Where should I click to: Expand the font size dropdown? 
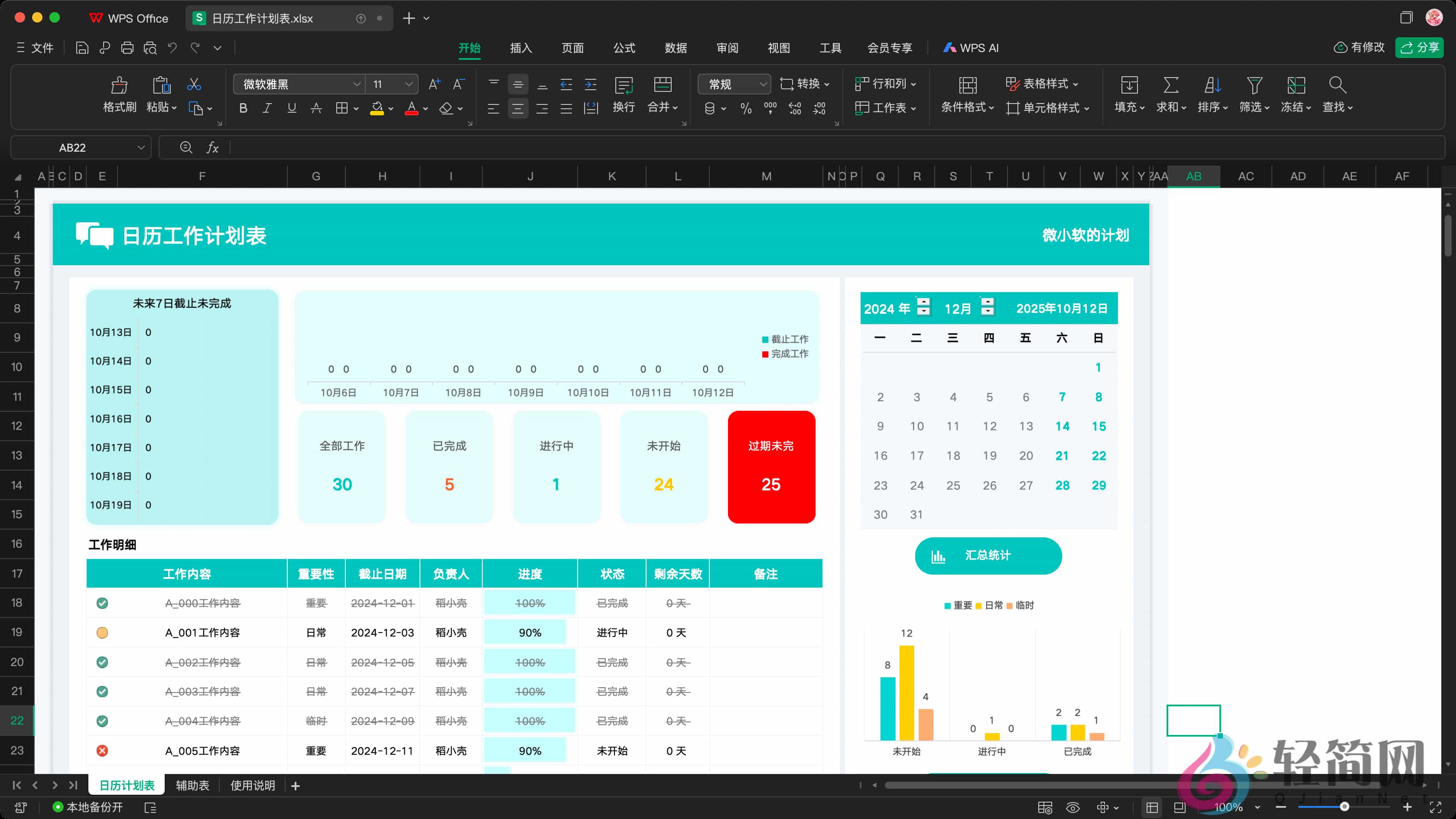pyautogui.click(x=408, y=84)
